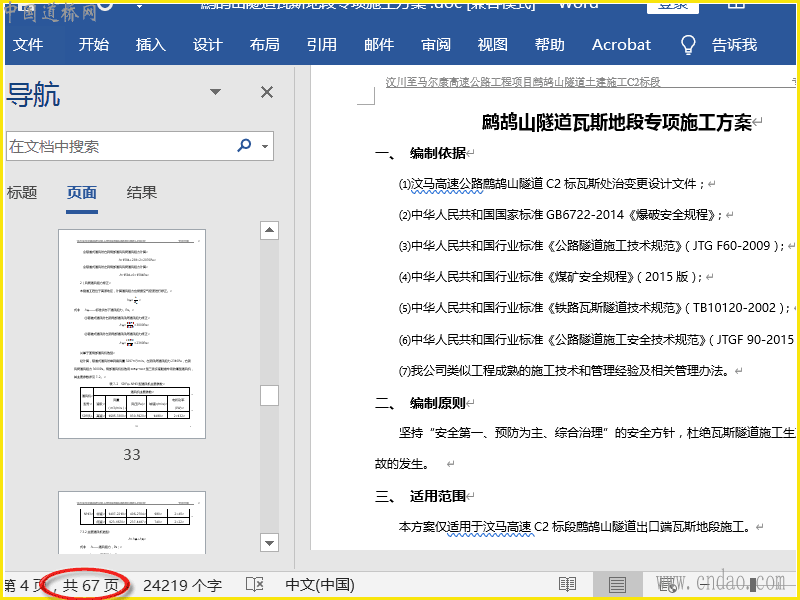Viewport: 800px width, 600px height.
Task: Switch to 标题 (Headings) navigation tab
Action: click(x=22, y=193)
